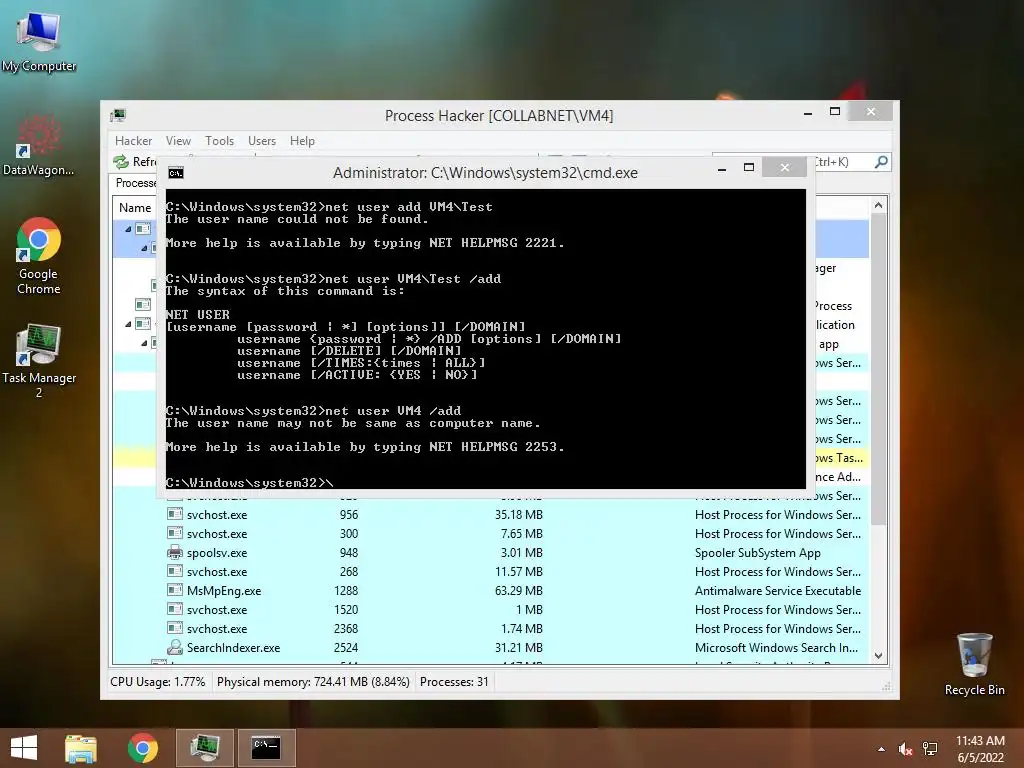This screenshot has height=768, width=1024.
Task: Click the Refresh toolbar button in Process Hacker
Action: 135,161
